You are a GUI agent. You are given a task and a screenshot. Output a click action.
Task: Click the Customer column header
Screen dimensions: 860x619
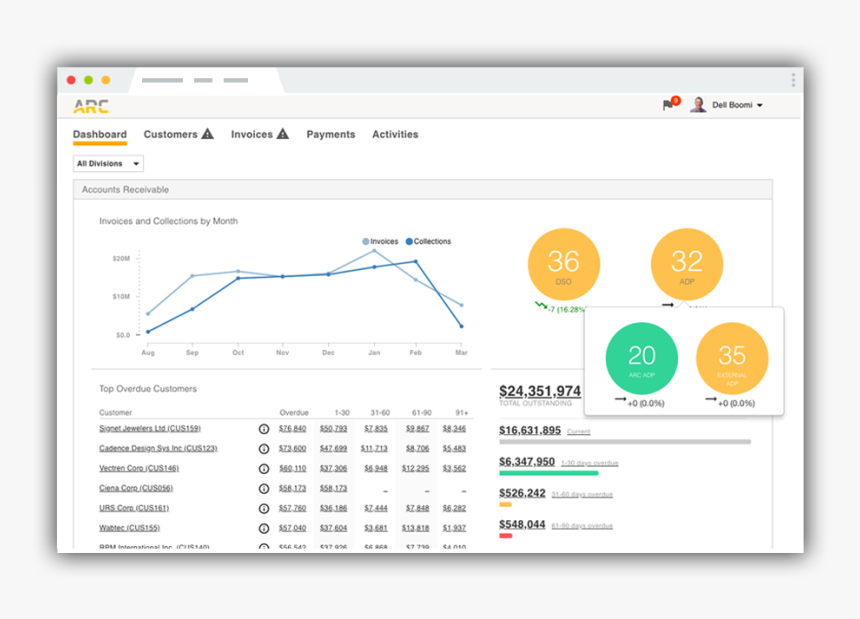tap(115, 412)
